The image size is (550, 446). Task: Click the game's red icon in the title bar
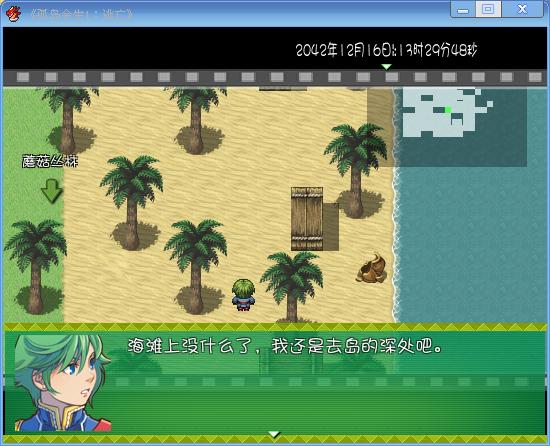coord(13,14)
